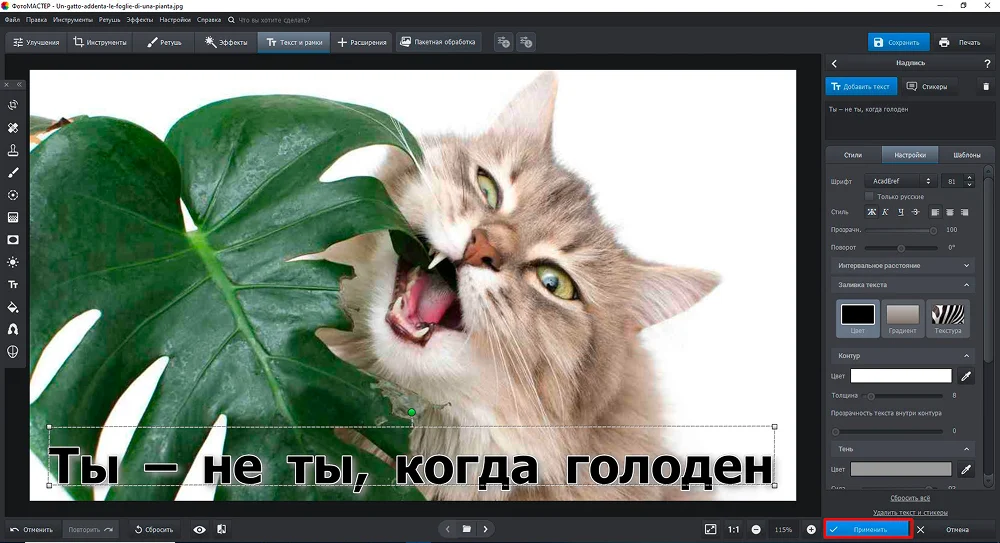Toggle strikethrough text style

click(x=915, y=212)
